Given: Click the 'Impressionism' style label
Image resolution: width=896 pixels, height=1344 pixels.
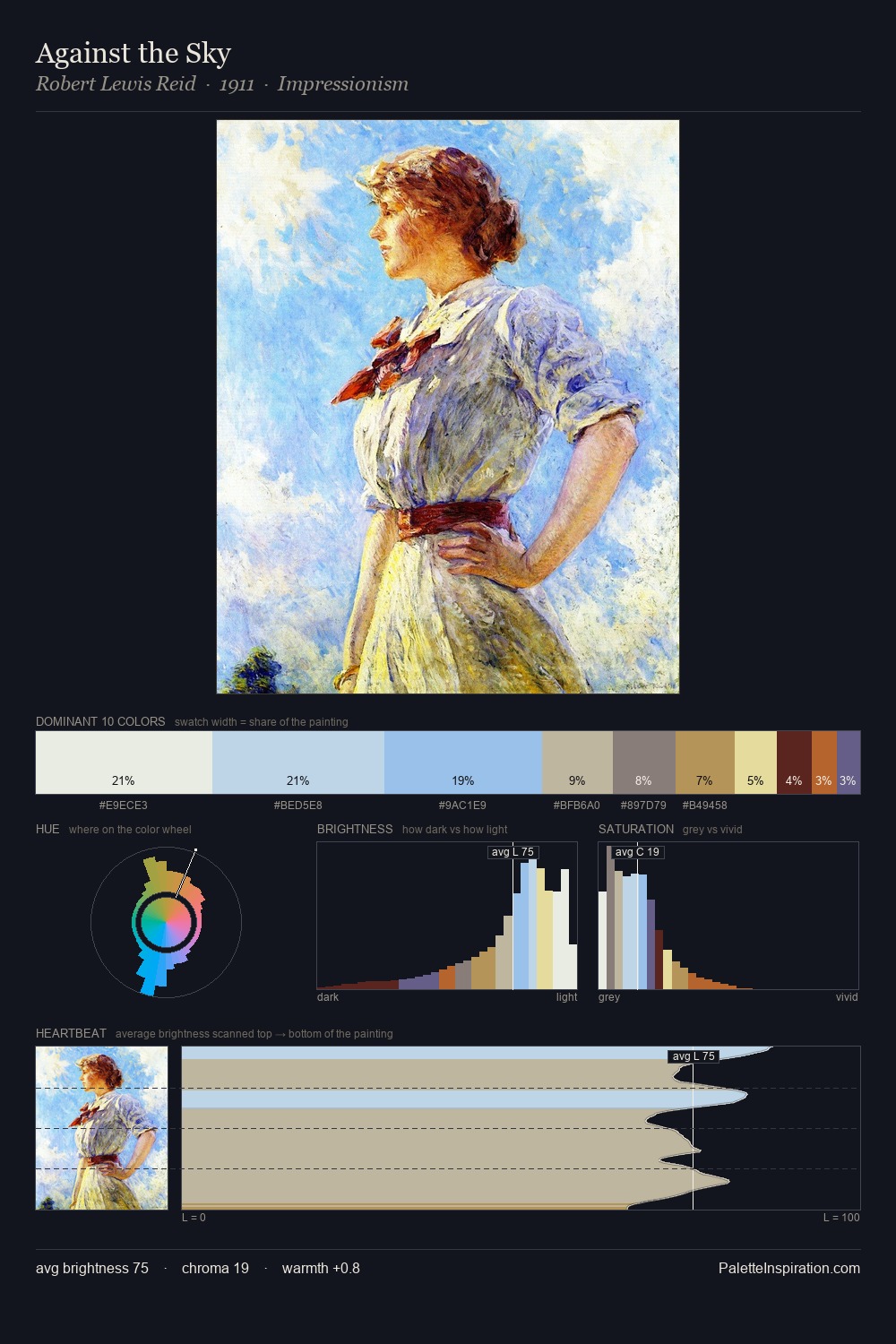Looking at the screenshot, I should pos(343,84).
